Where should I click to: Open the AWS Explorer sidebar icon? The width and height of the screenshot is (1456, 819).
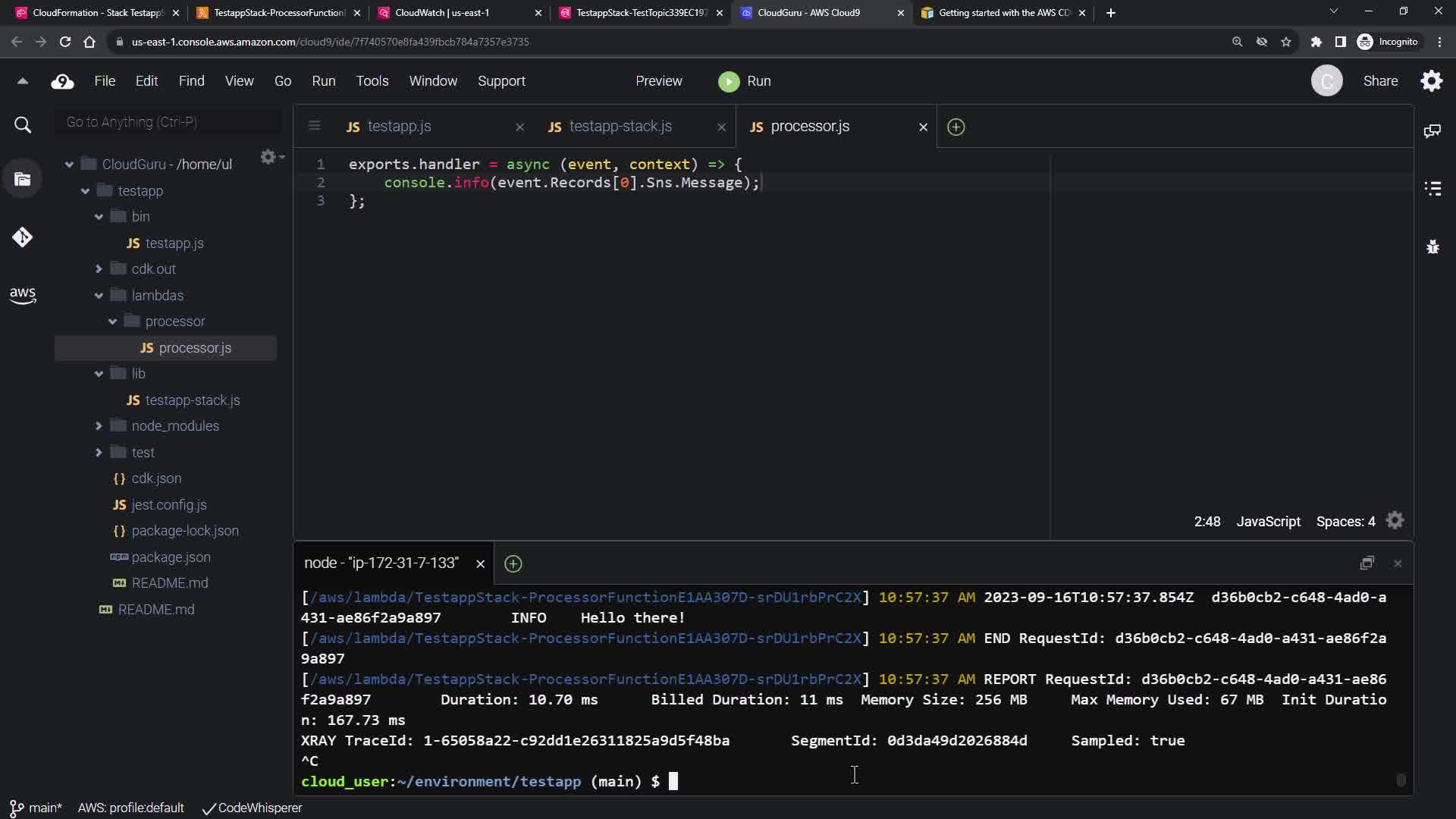pos(23,295)
